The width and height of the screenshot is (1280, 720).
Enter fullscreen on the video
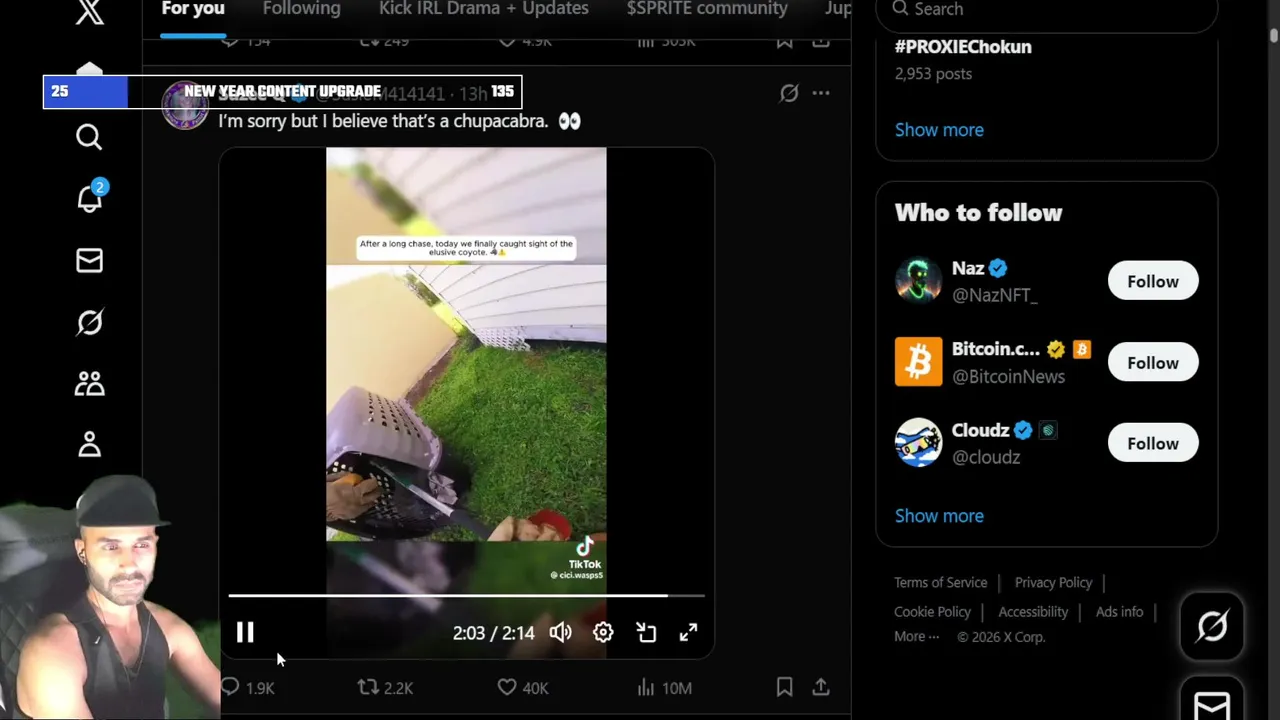688,632
